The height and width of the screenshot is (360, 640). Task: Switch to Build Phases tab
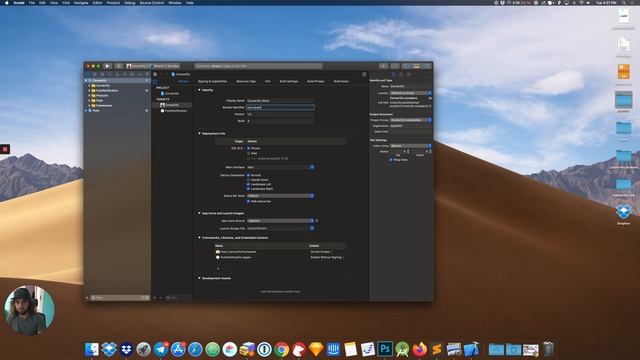tap(316, 81)
